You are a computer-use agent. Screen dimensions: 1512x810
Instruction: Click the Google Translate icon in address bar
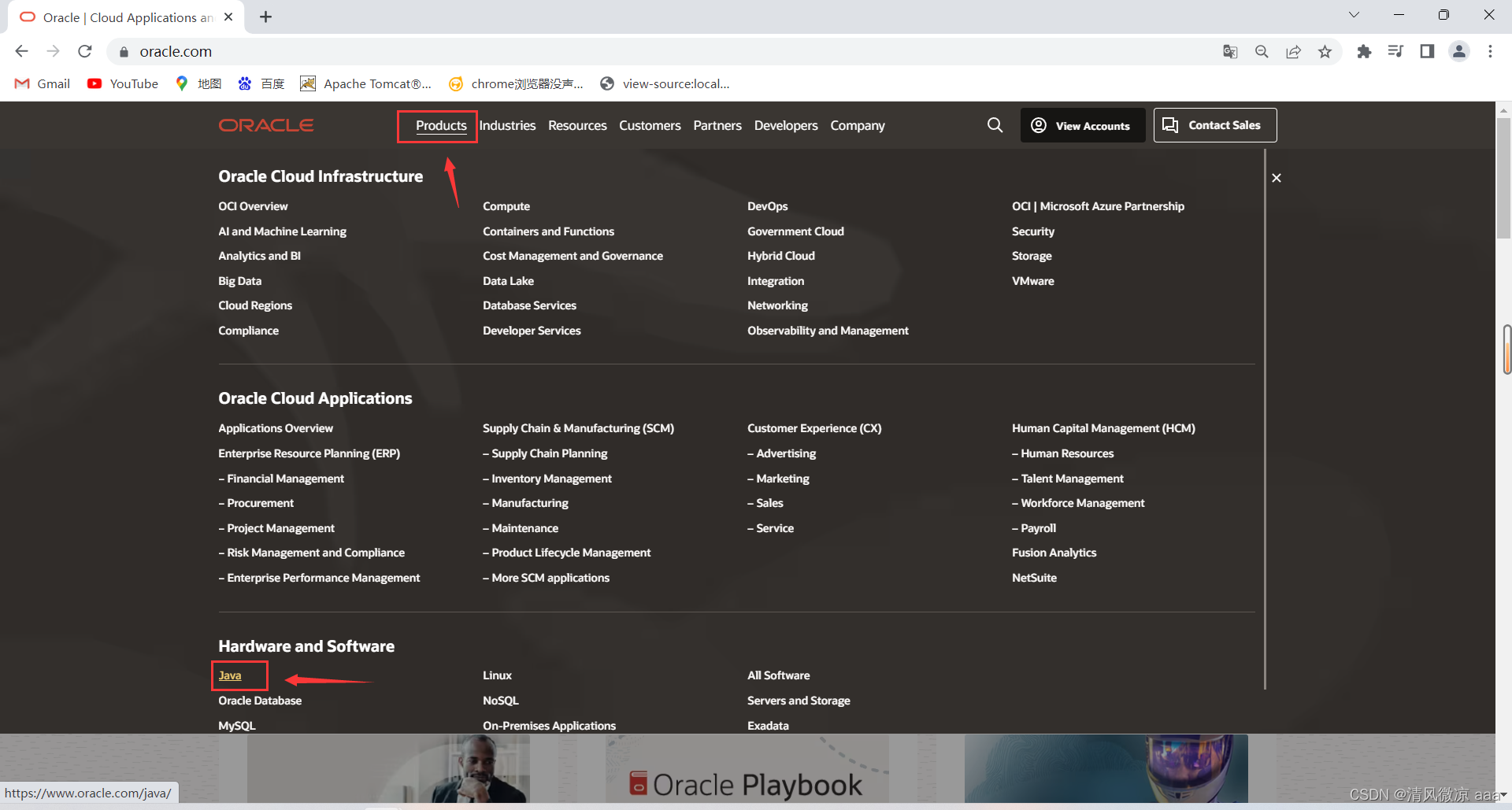coord(1230,51)
